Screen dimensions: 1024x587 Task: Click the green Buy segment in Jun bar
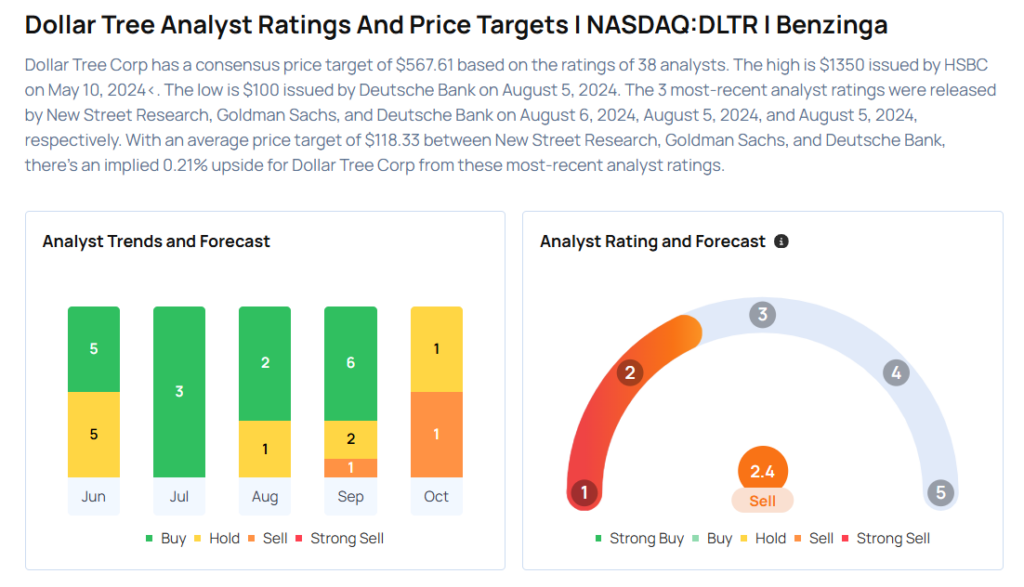coord(94,349)
